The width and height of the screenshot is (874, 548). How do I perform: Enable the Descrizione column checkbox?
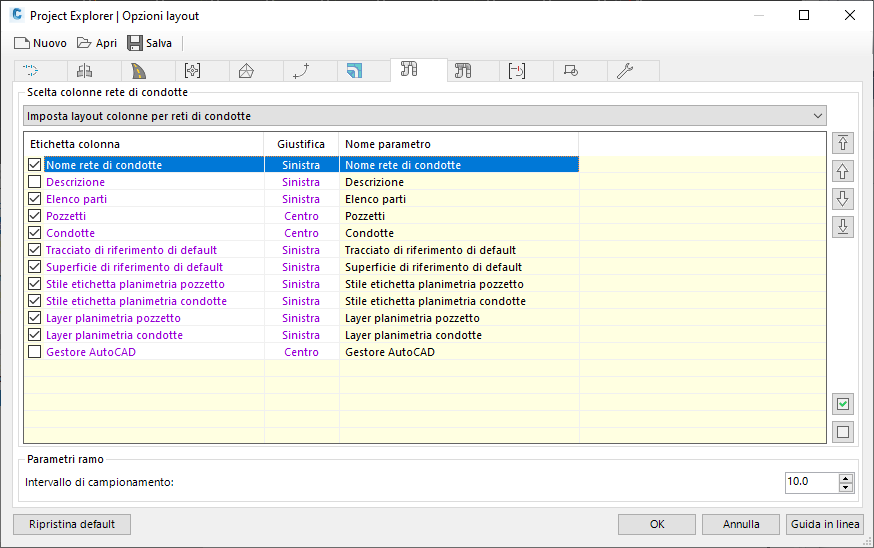(x=35, y=182)
